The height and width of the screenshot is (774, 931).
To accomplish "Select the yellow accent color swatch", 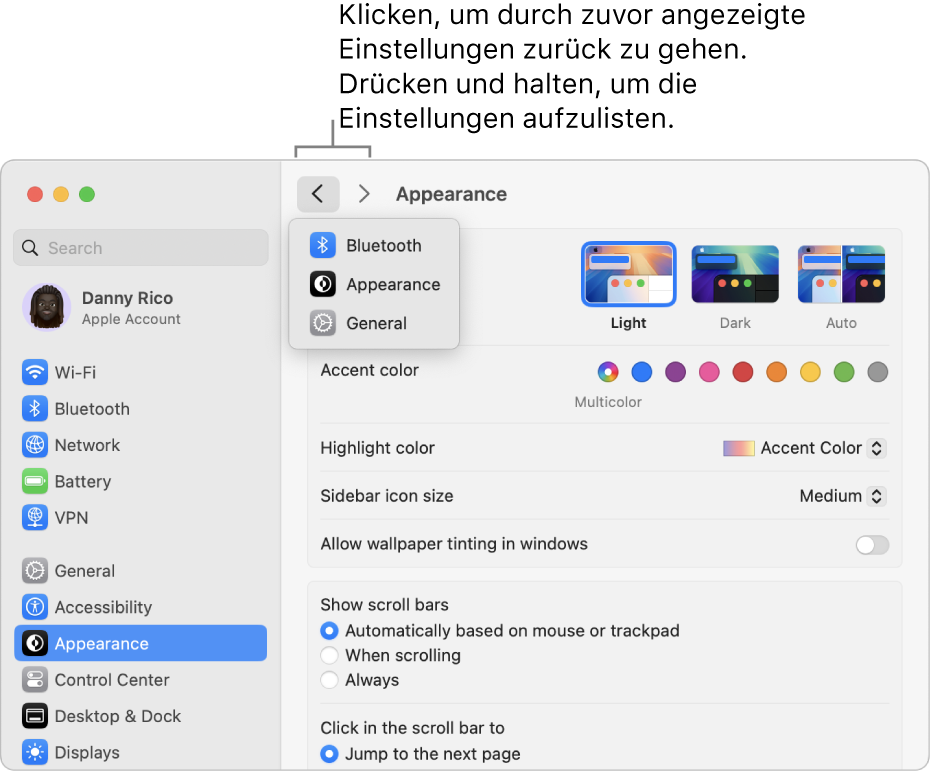I will pos(810,372).
